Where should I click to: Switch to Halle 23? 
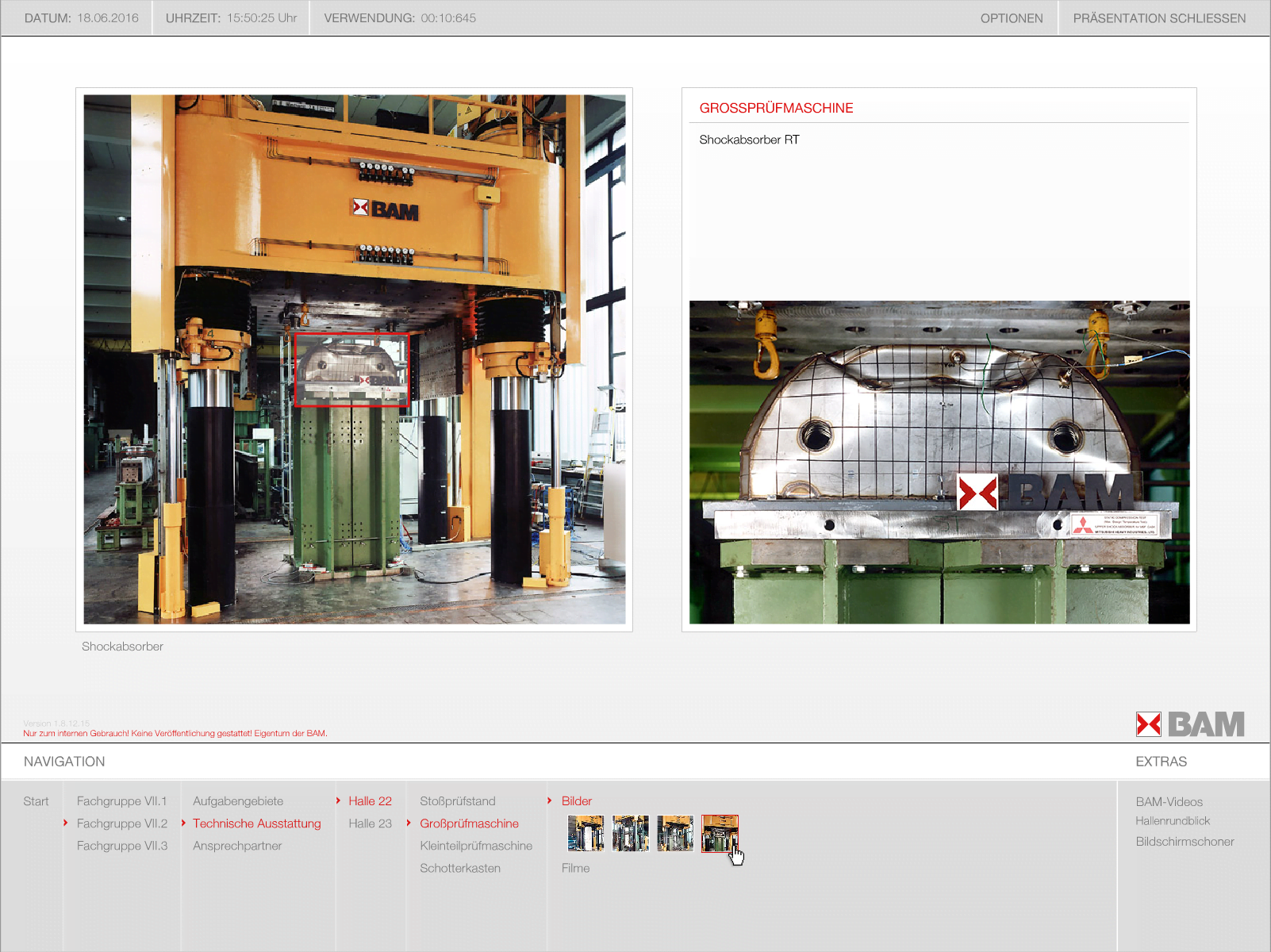pyautogui.click(x=370, y=823)
